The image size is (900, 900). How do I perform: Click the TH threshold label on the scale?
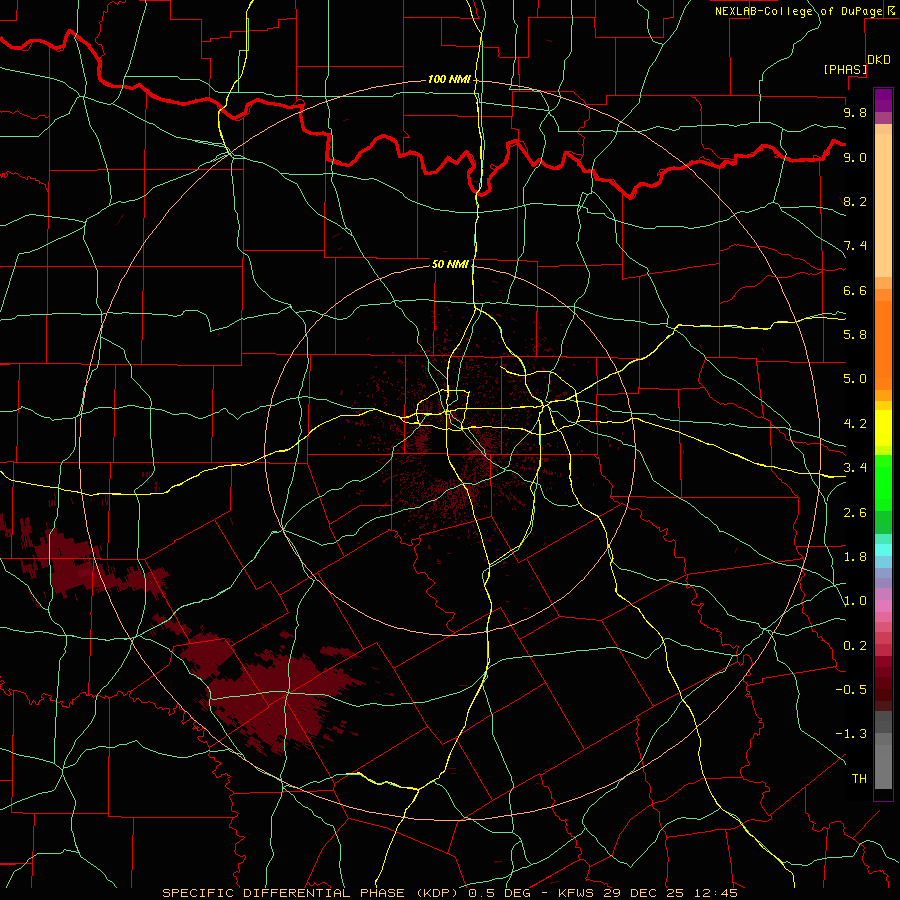point(859,779)
